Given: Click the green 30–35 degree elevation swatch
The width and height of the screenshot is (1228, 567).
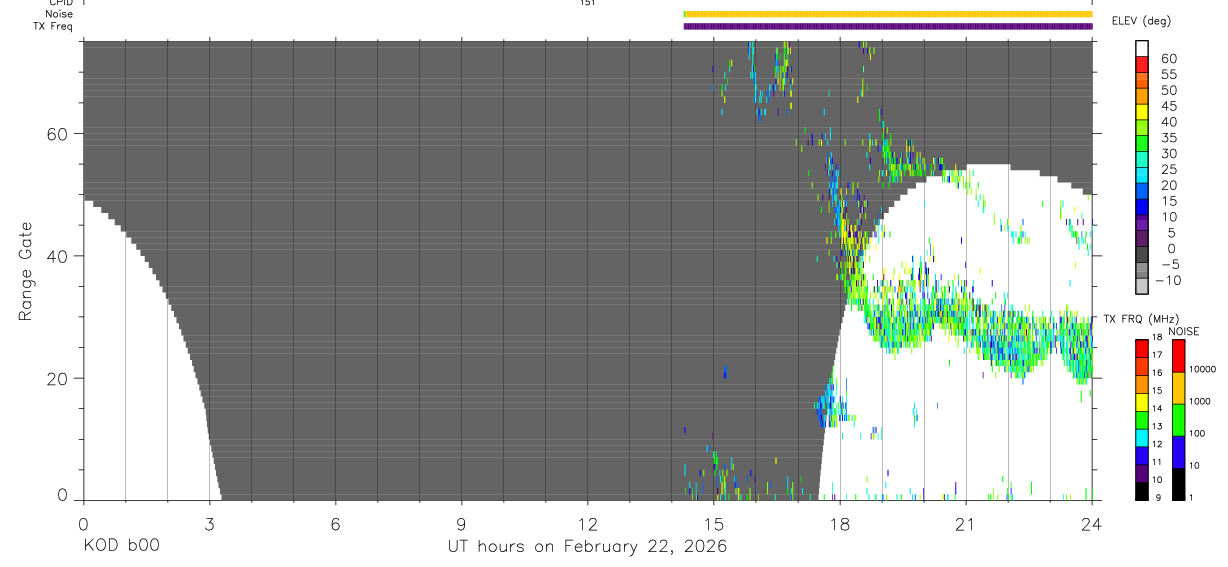Looking at the screenshot, I should coord(1141,143).
